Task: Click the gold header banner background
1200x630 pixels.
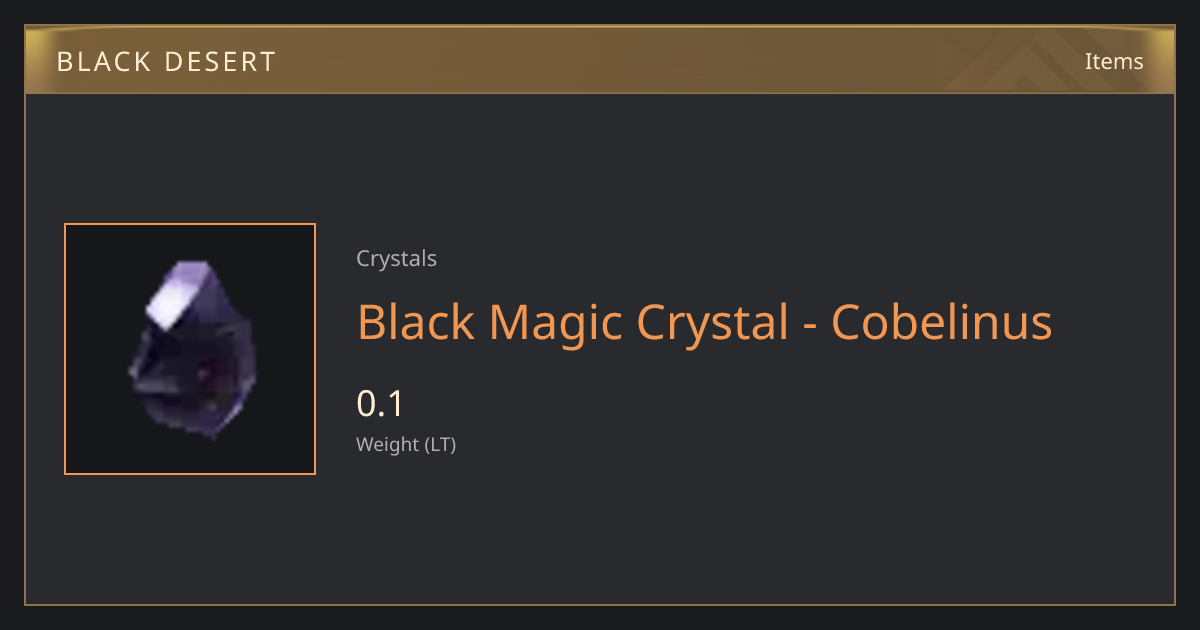Action: point(600,61)
